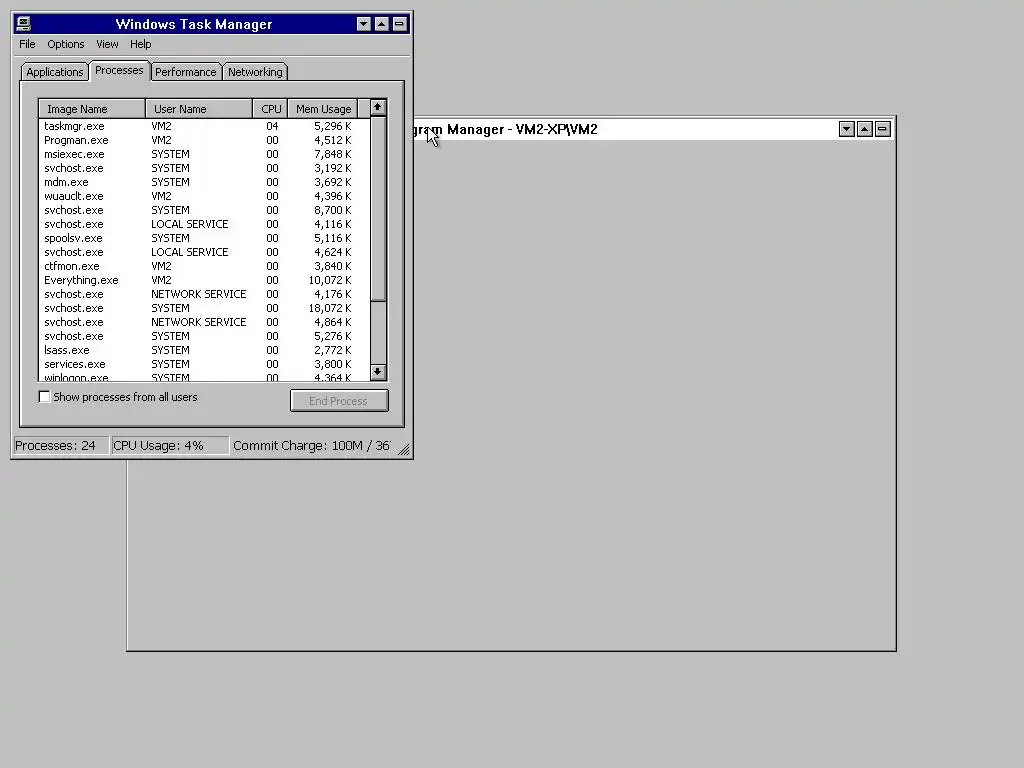Select svchost.exe using 4,176 K memory
The width and height of the screenshot is (1024, 768).
(x=204, y=295)
